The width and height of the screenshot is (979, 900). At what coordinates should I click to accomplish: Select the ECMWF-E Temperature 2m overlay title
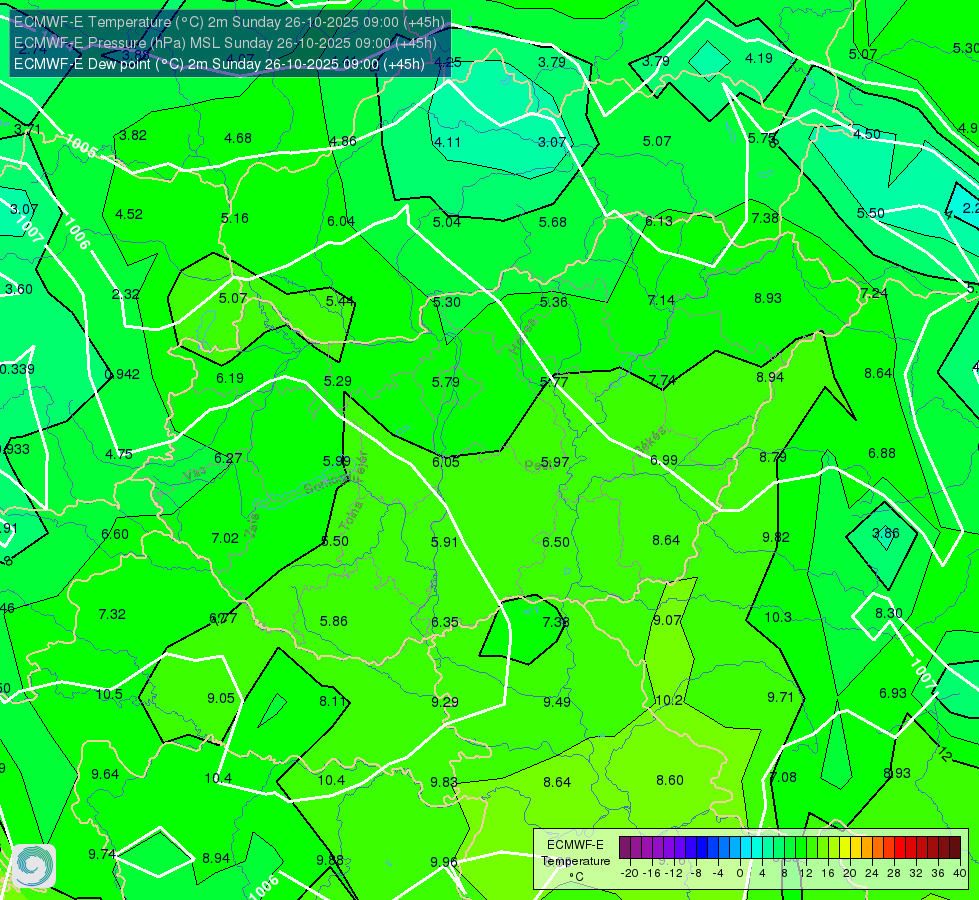click(x=229, y=22)
